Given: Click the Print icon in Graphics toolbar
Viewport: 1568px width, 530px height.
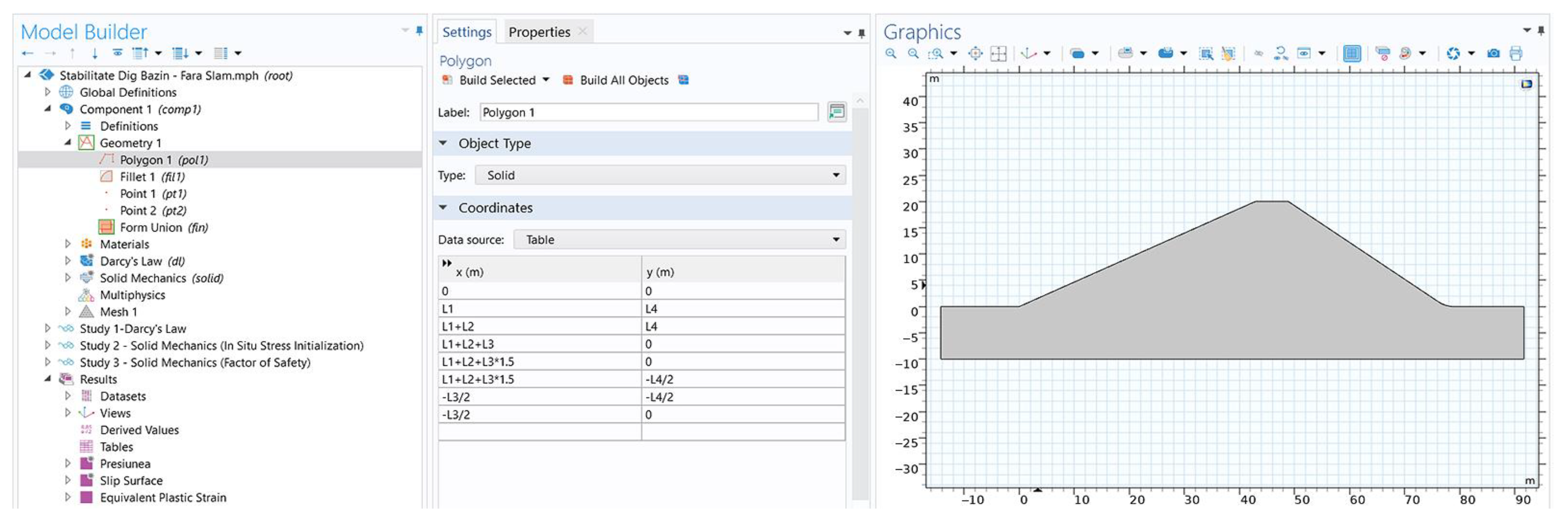Looking at the screenshot, I should tap(1516, 54).
